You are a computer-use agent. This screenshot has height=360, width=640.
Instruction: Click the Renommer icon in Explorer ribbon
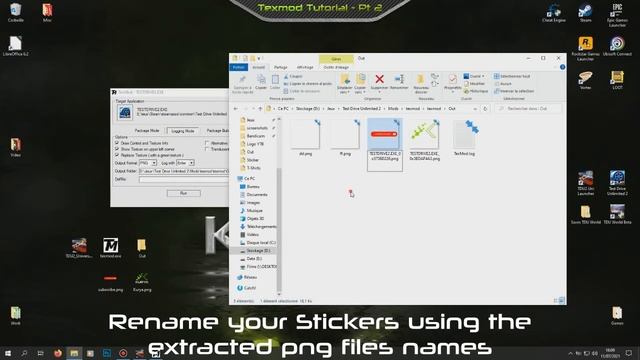point(399,79)
